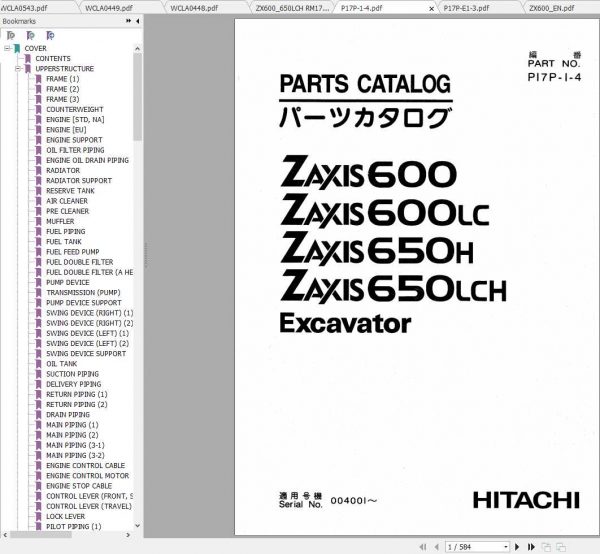Screen dimensions: 600x554
Task: Open SWING DEVICE (RIGHT) (1) bookmark
Action: coord(90,313)
